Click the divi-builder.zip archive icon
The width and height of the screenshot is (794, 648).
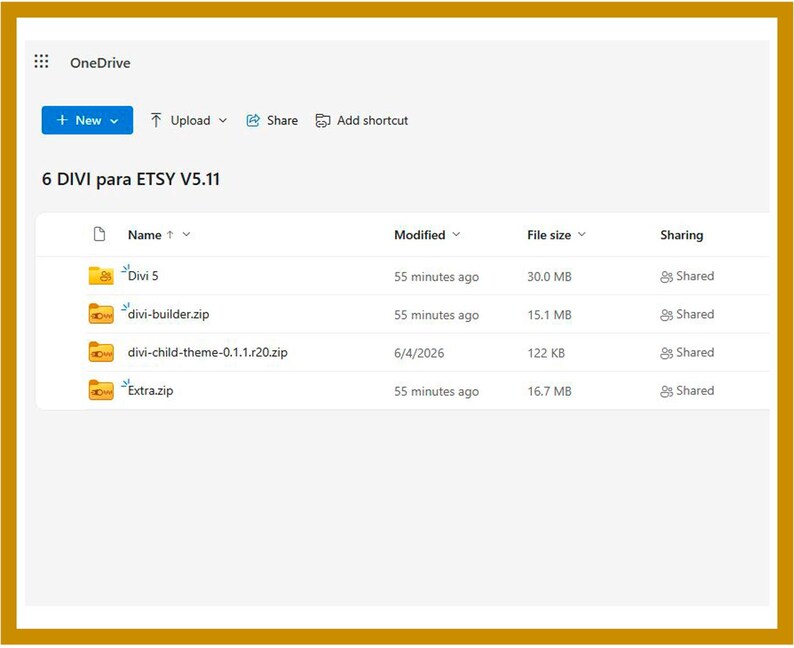click(101, 314)
